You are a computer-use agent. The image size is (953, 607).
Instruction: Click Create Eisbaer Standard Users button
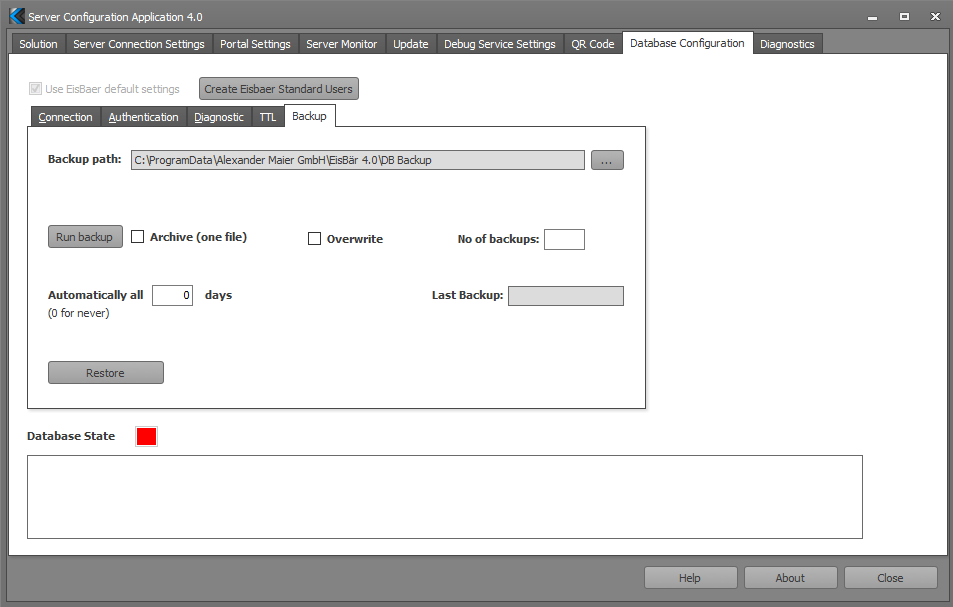click(278, 89)
